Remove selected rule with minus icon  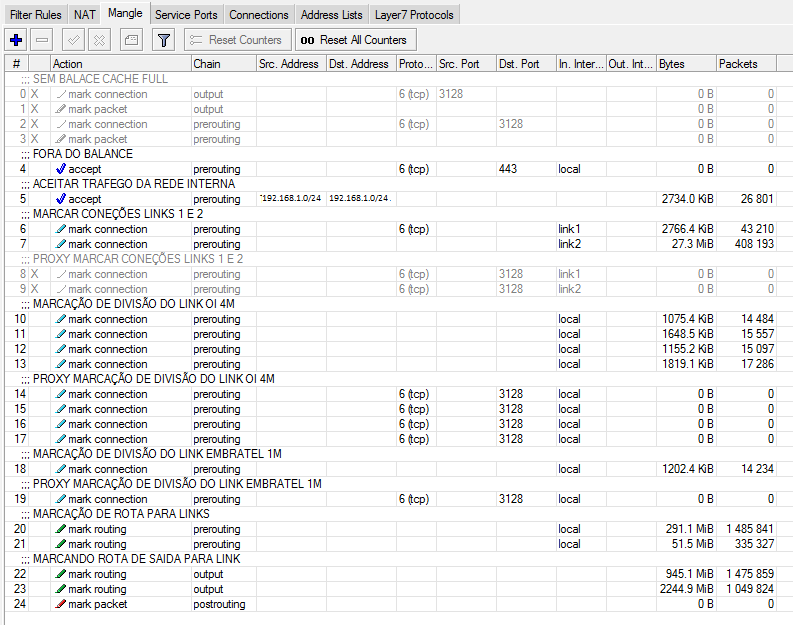[41, 40]
